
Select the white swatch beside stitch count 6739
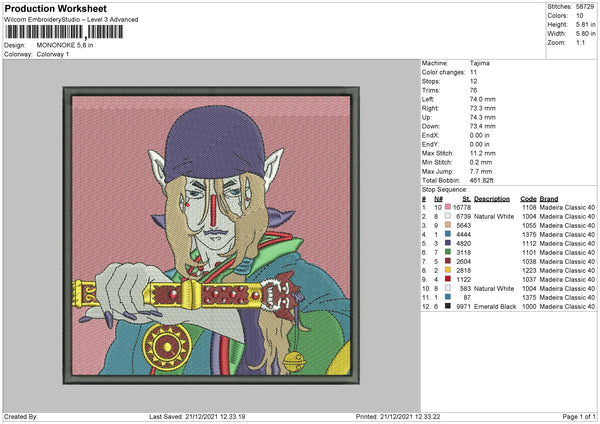[x=448, y=216]
